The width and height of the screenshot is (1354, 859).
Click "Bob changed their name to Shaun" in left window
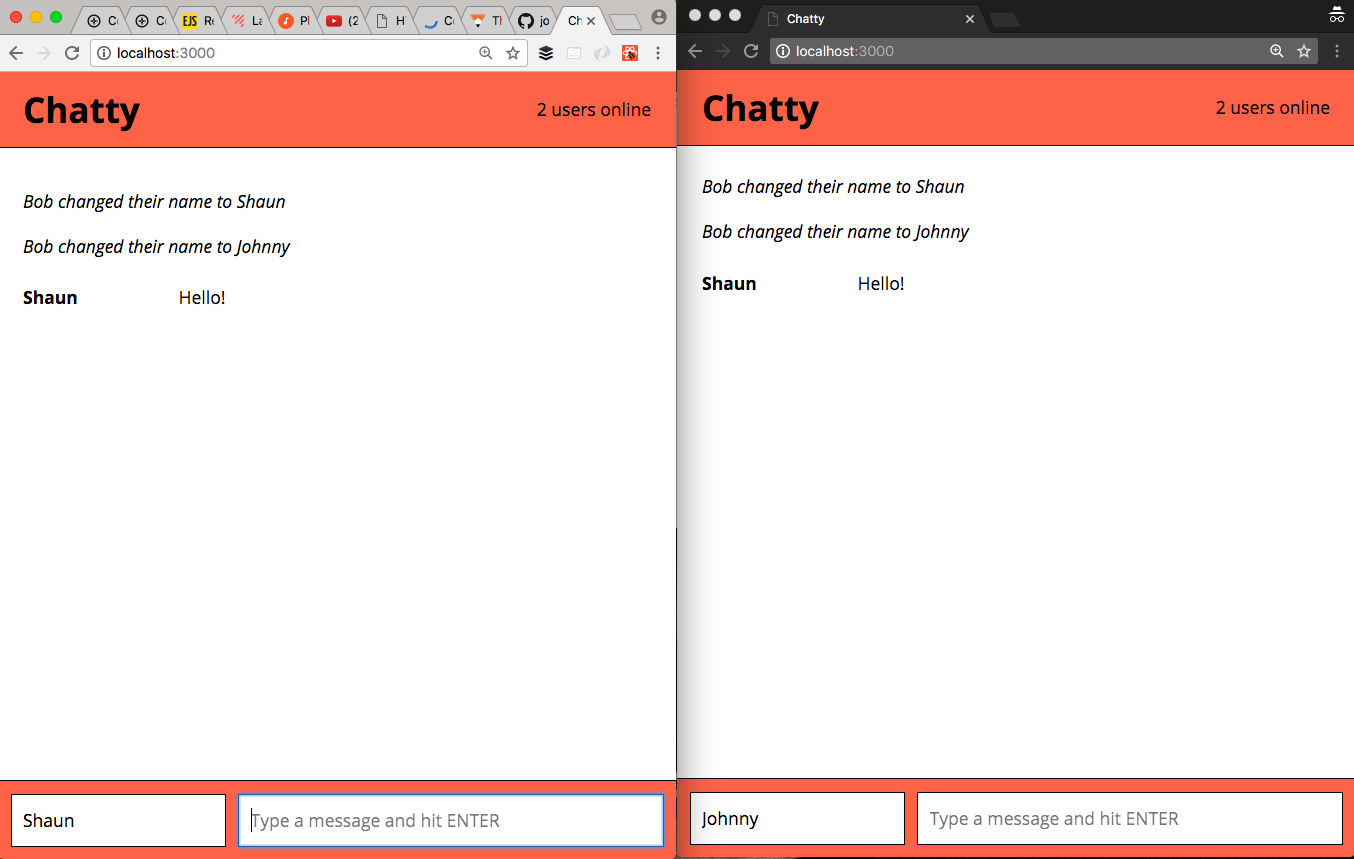click(154, 202)
